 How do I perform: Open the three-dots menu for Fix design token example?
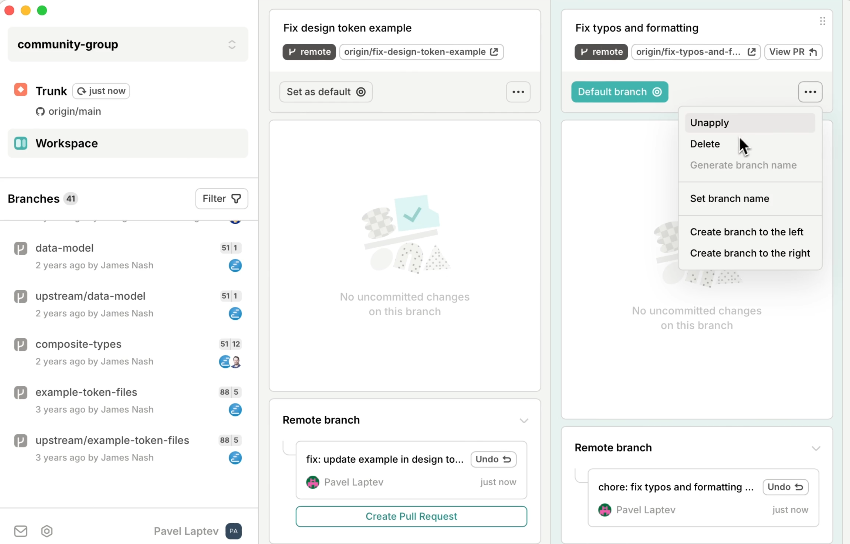pos(518,92)
